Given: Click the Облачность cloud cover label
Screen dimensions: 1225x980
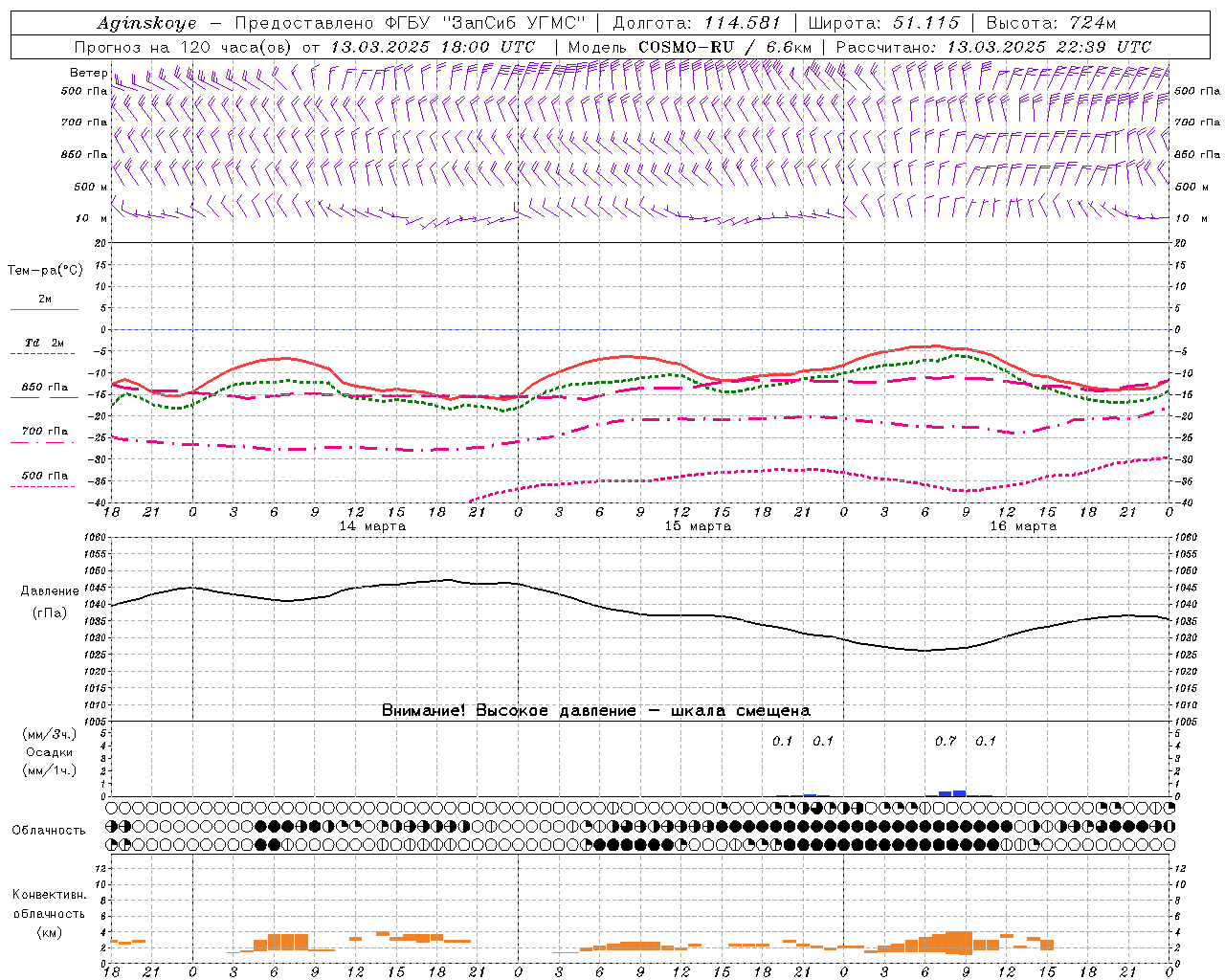Looking at the screenshot, I should 49,830.
